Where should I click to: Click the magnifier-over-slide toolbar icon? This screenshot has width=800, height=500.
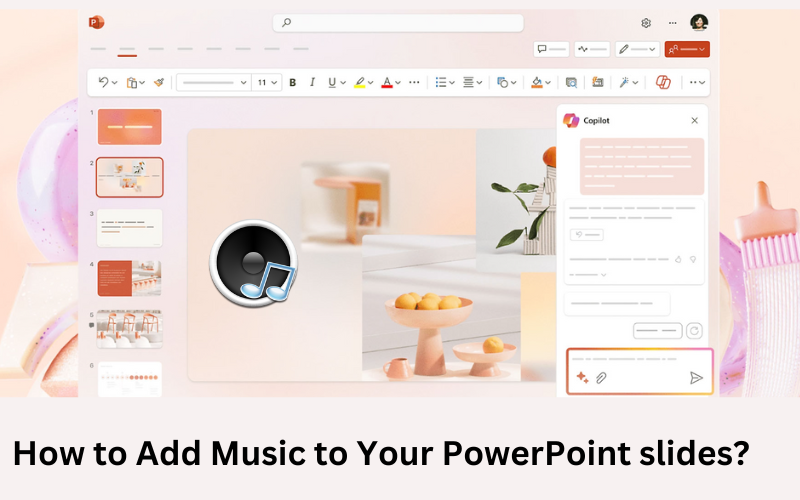(571, 82)
